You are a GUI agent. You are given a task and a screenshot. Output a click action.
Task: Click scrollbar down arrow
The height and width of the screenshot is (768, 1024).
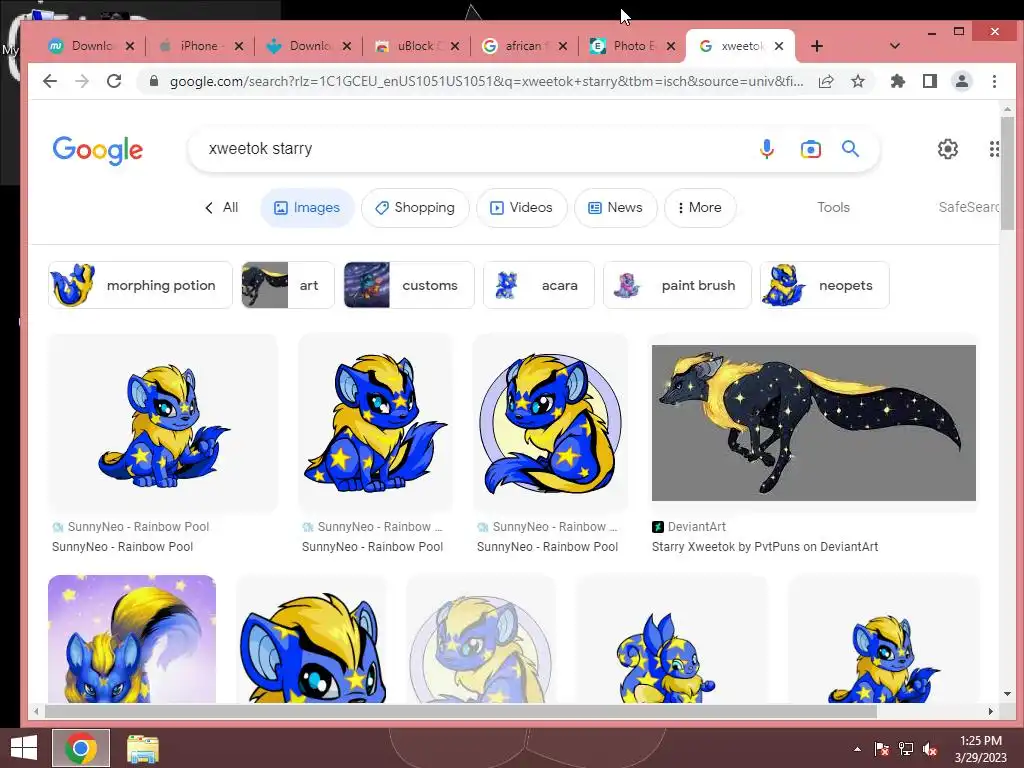pyautogui.click(x=1007, y=694)
